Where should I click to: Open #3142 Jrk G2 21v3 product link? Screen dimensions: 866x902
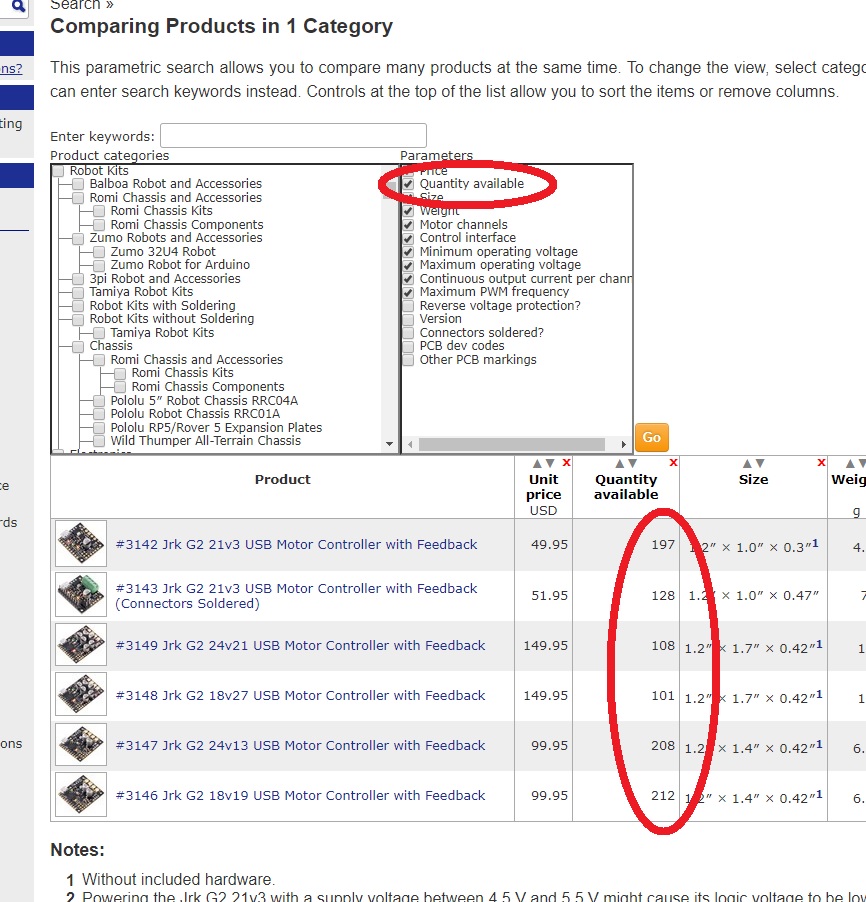296,545
